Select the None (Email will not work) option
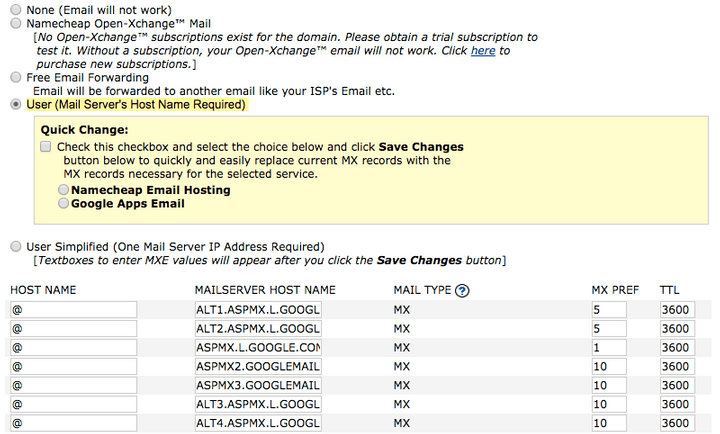 pyautogui.click(x=16, y=10)
